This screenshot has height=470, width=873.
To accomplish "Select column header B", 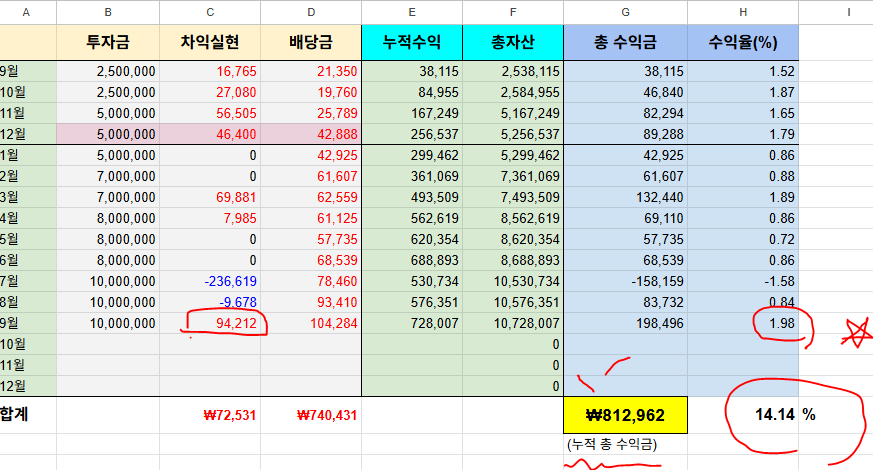I will coord(108,12).
